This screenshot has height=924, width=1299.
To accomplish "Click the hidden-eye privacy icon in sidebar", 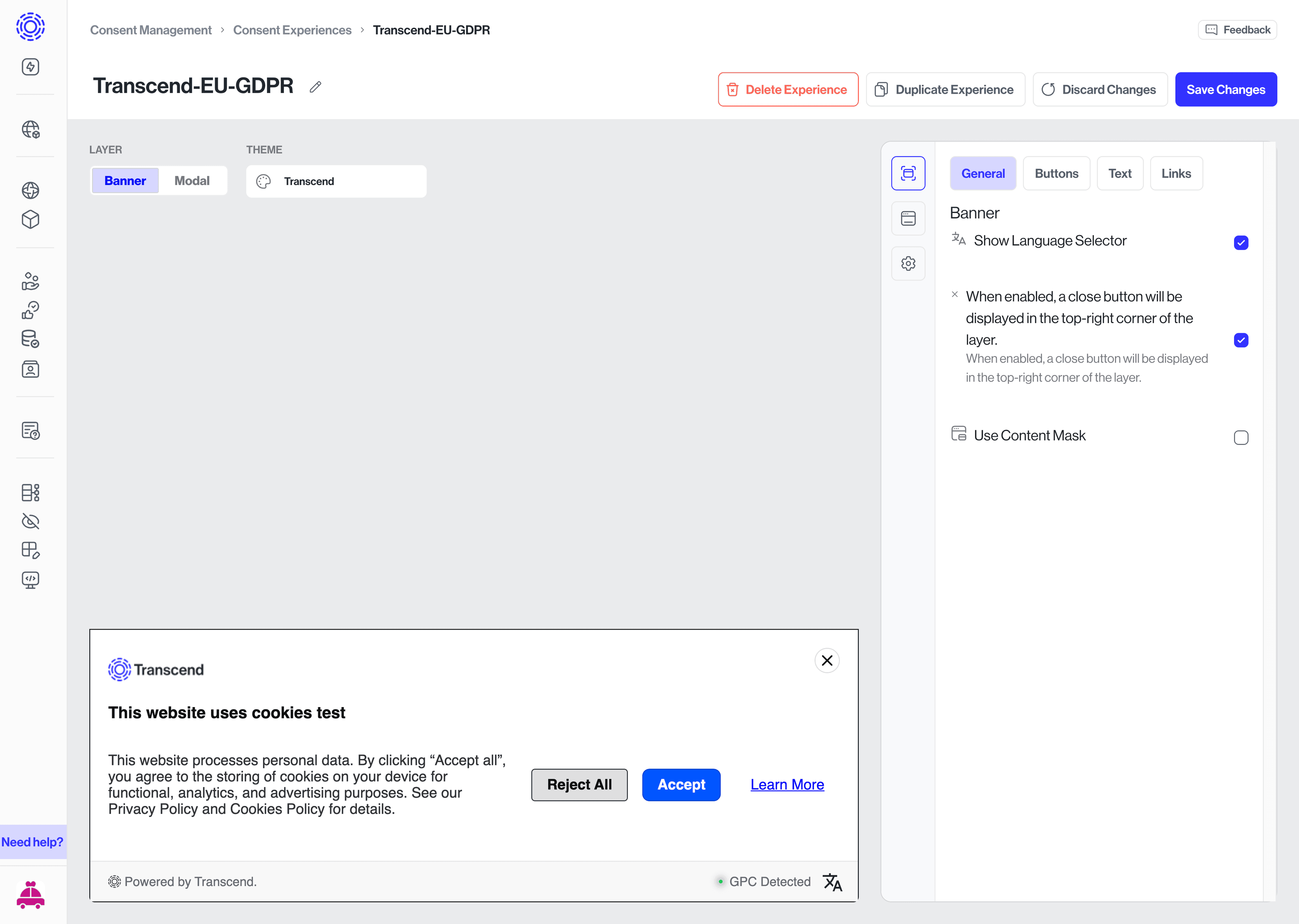I will pos(30,521).
